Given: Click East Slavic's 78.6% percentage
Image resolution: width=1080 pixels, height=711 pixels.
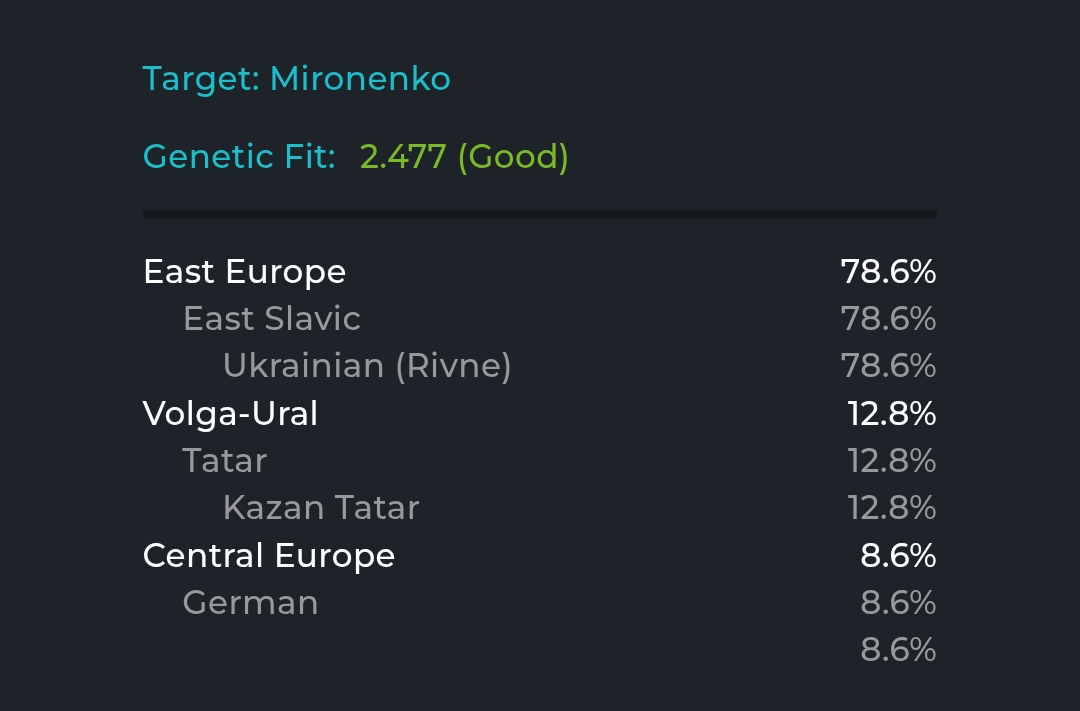Looking at the screenshot, I should click(889, 319).
